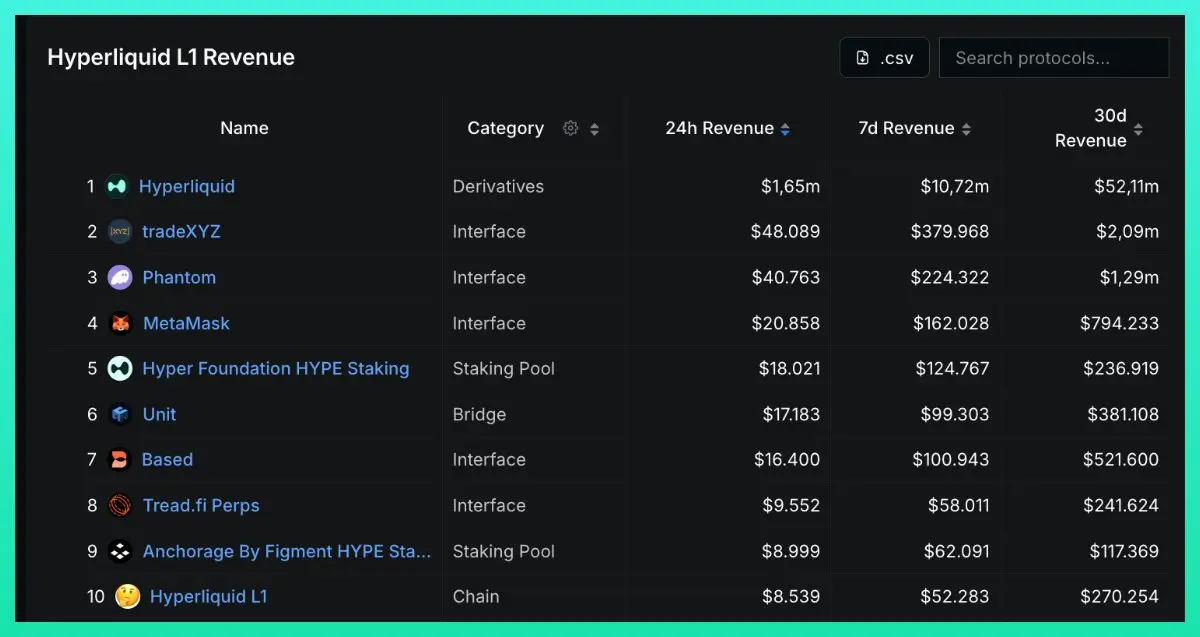
Task: Sort table by Category column arrows
Action: (x=594, y=128)
